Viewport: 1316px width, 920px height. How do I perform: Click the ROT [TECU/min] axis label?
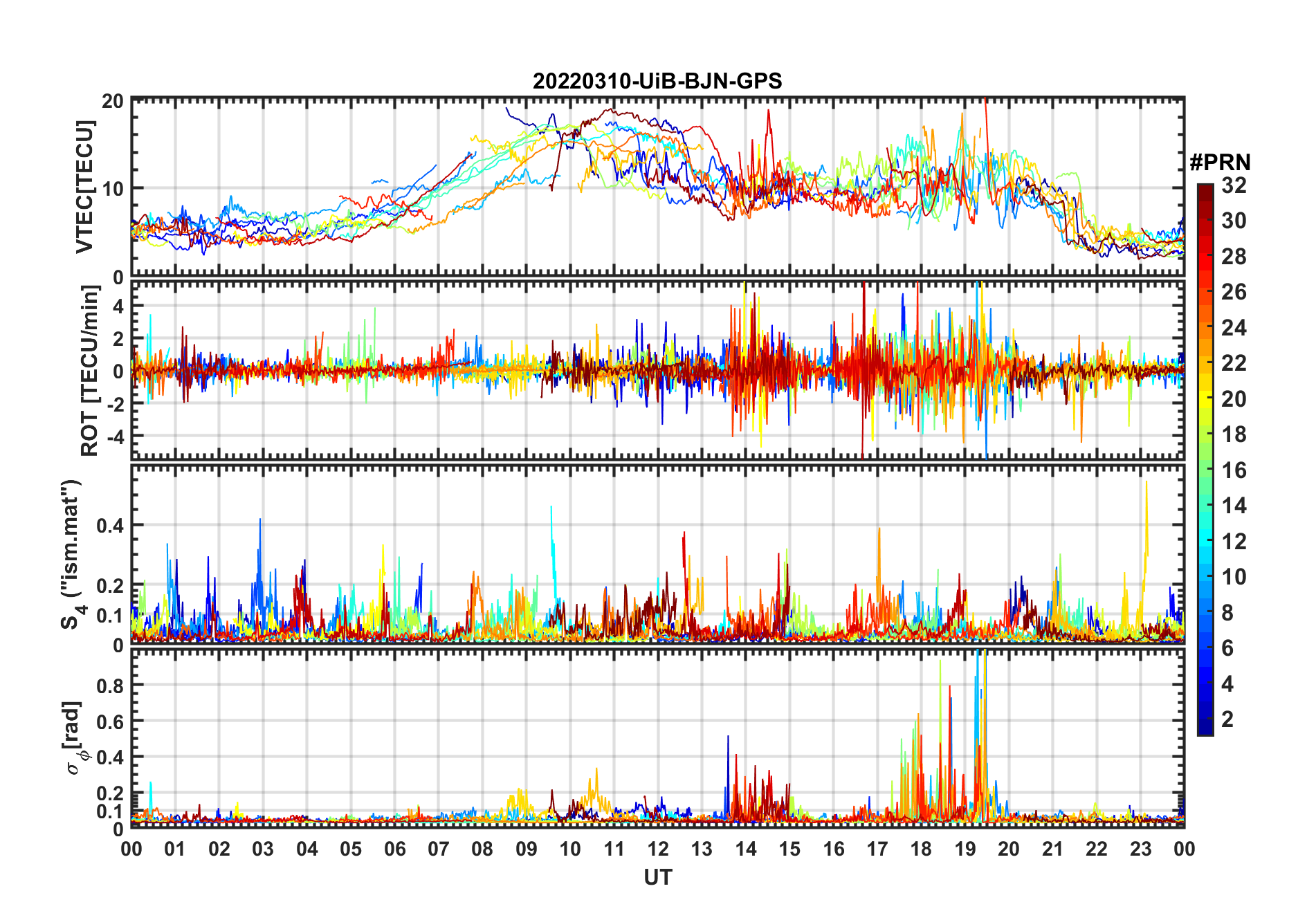click(89, 371)
